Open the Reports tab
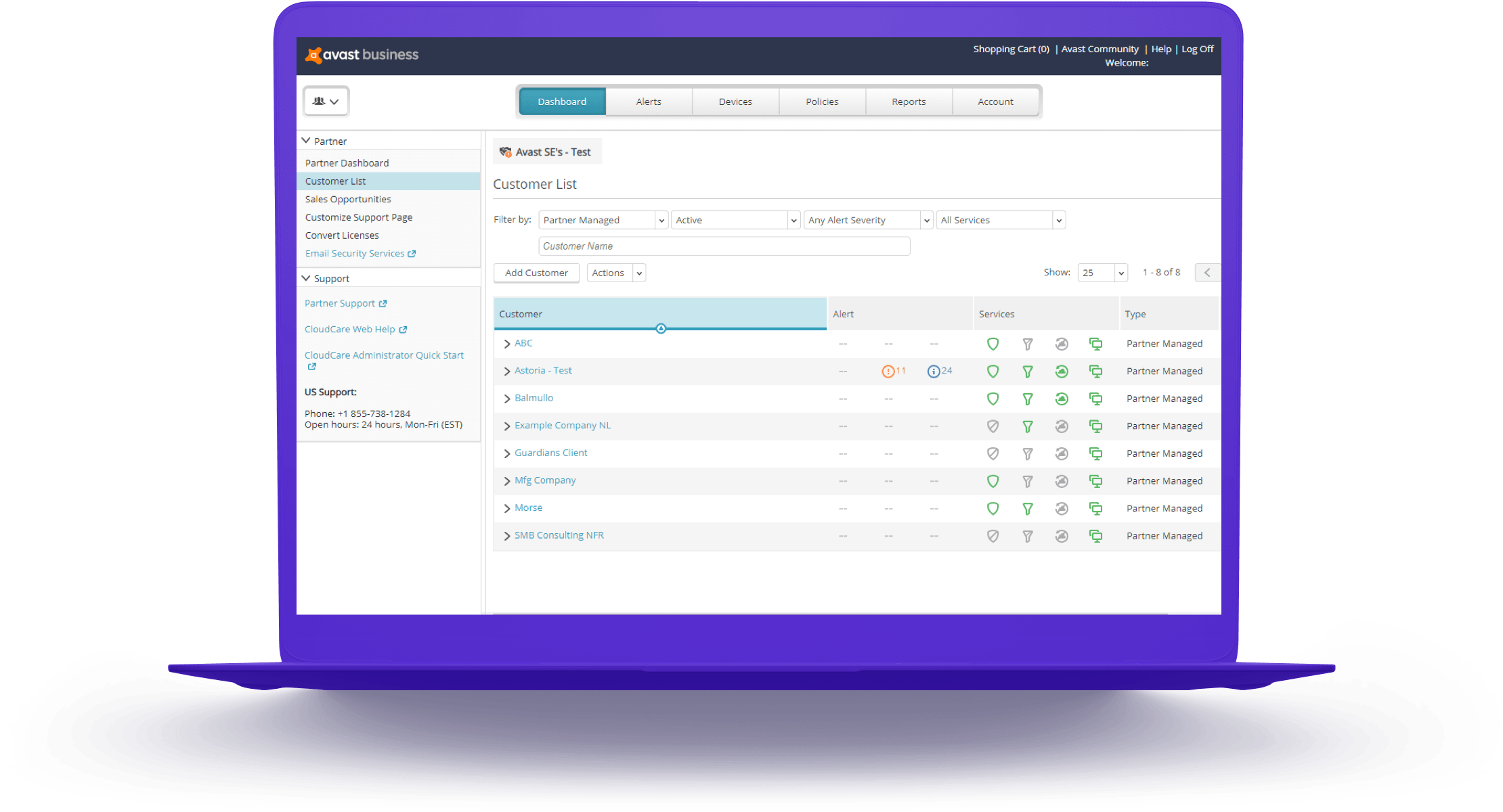The width and height of the screenshot is (1503, 812). click(x=909, y=101)
